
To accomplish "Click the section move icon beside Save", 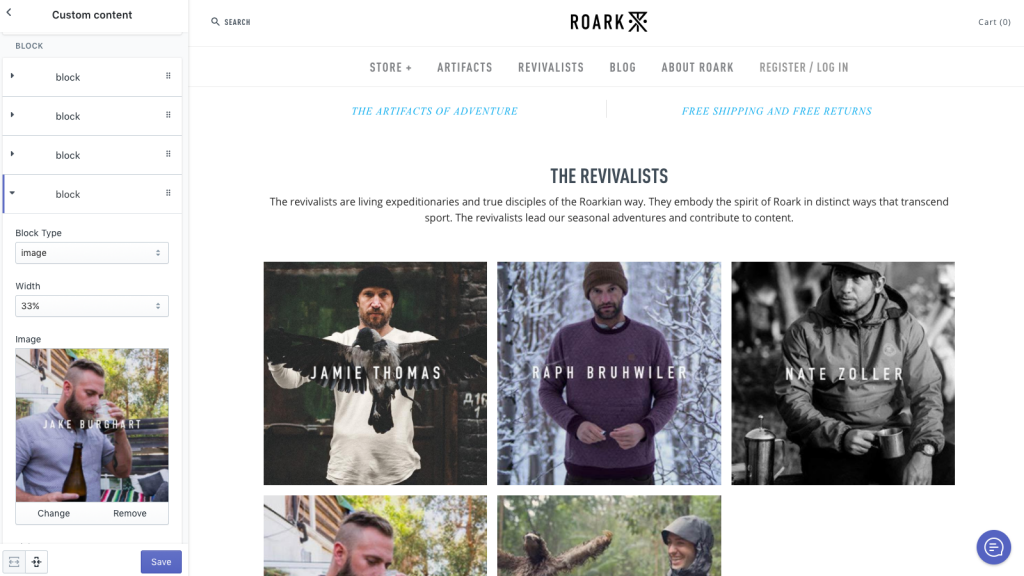I will [37, 562].
